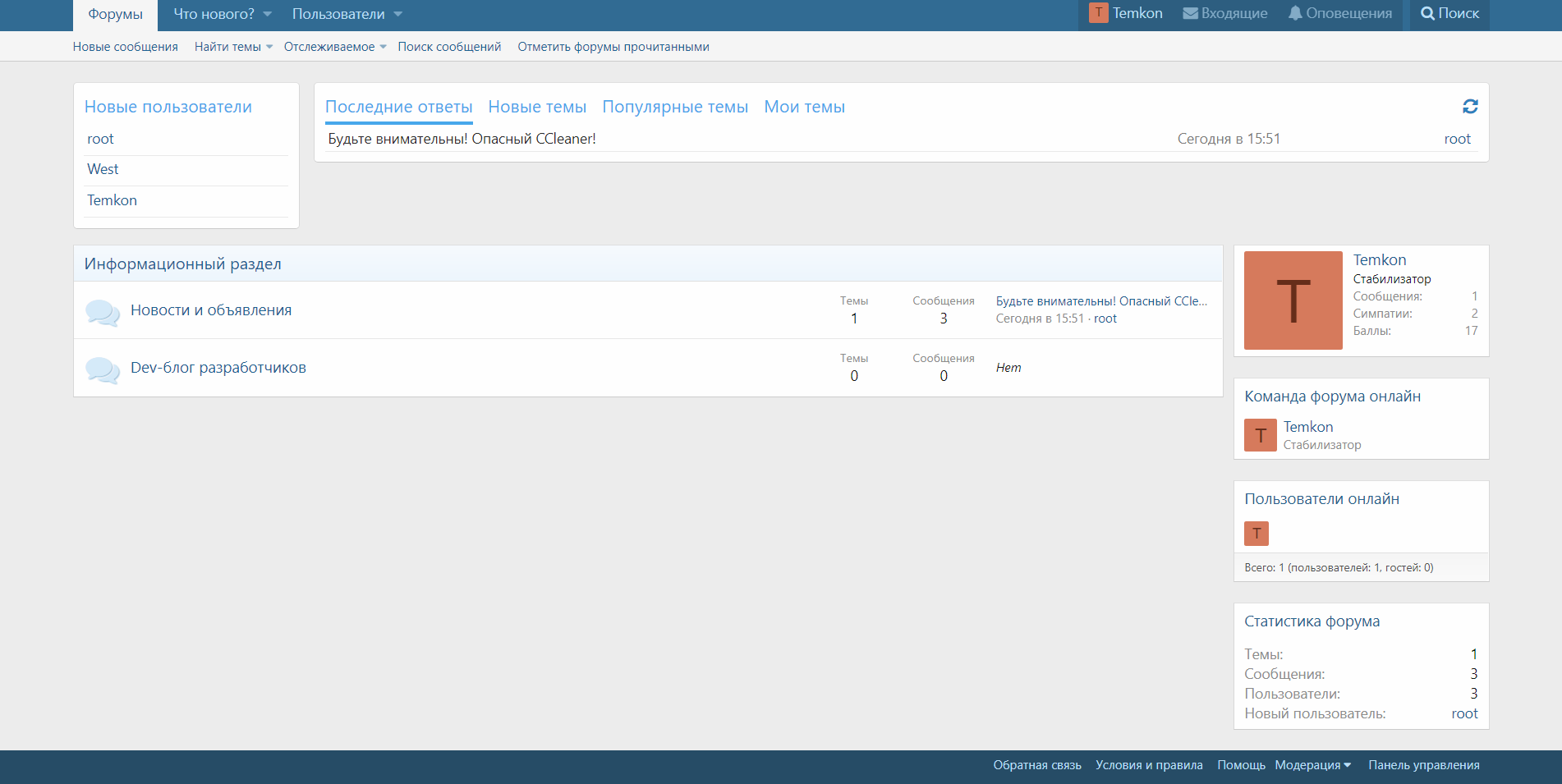Open Панель управления in the footer

[x=1423, y=765]
